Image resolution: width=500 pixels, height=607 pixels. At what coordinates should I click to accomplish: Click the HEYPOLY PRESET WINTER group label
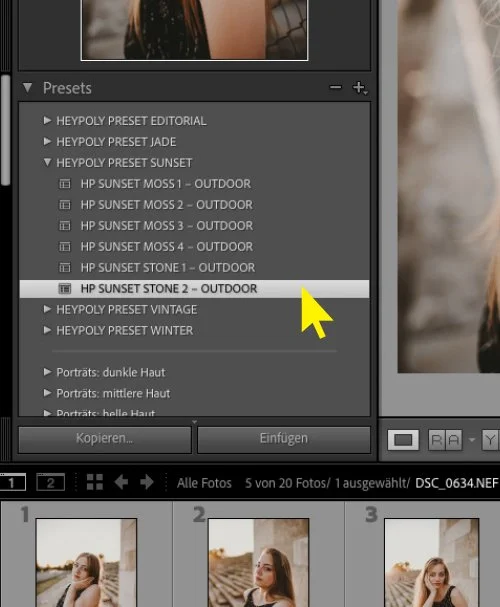point(125,330)
